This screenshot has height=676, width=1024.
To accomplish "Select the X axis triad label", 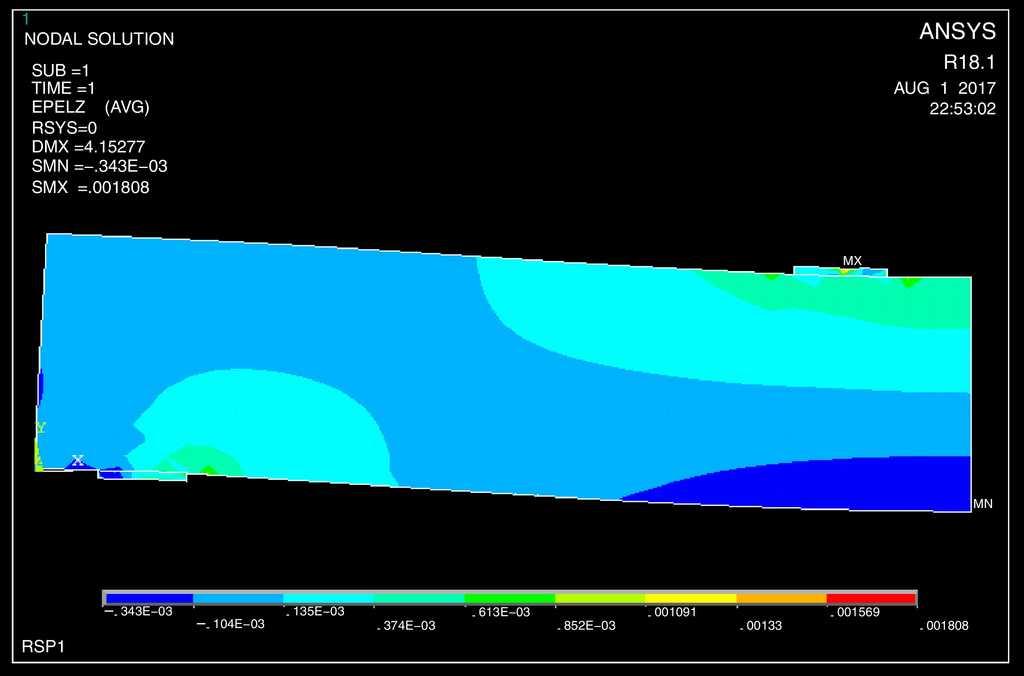I will 77,460.
